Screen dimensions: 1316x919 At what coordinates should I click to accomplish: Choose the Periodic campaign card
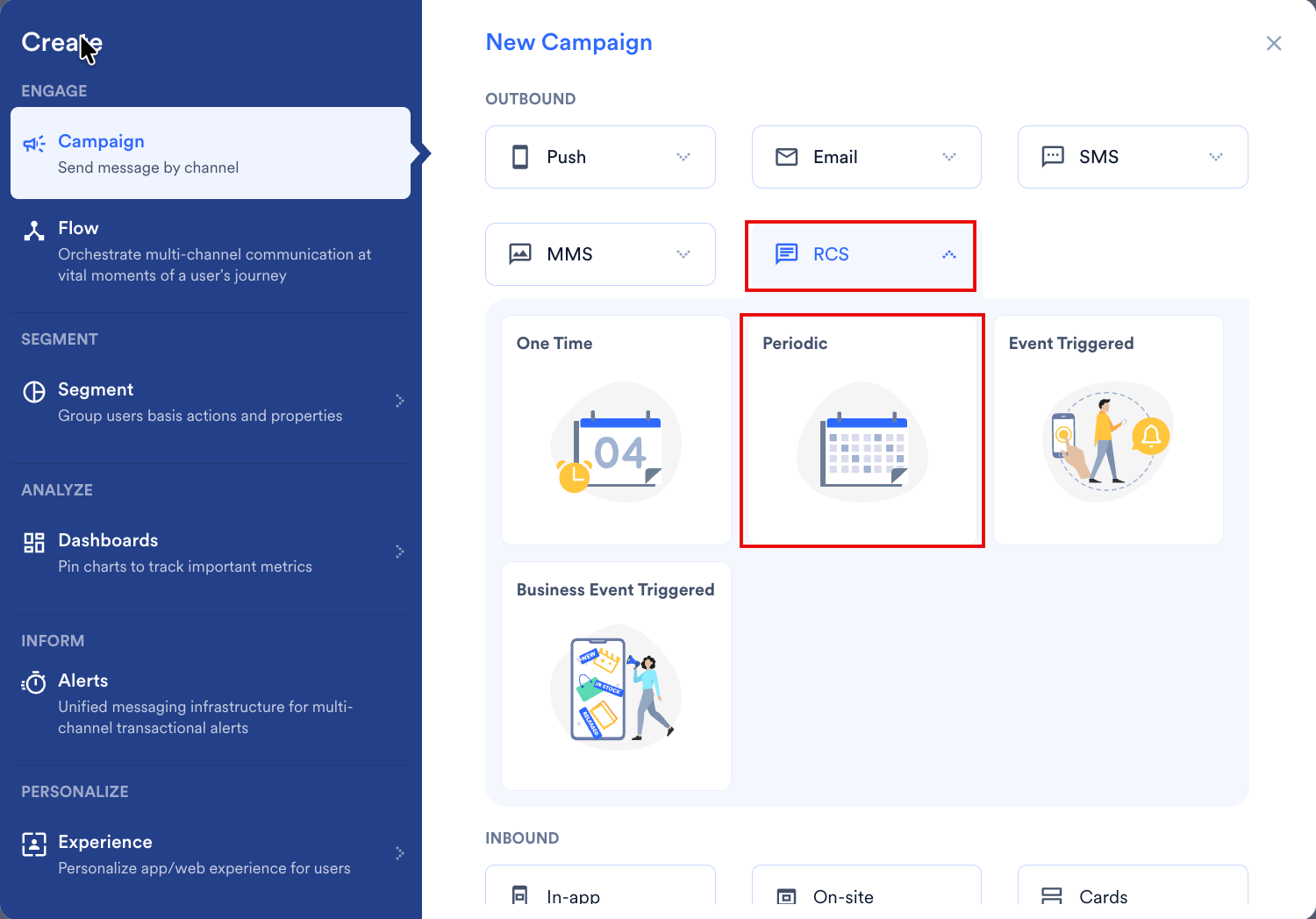pos(862,430)
